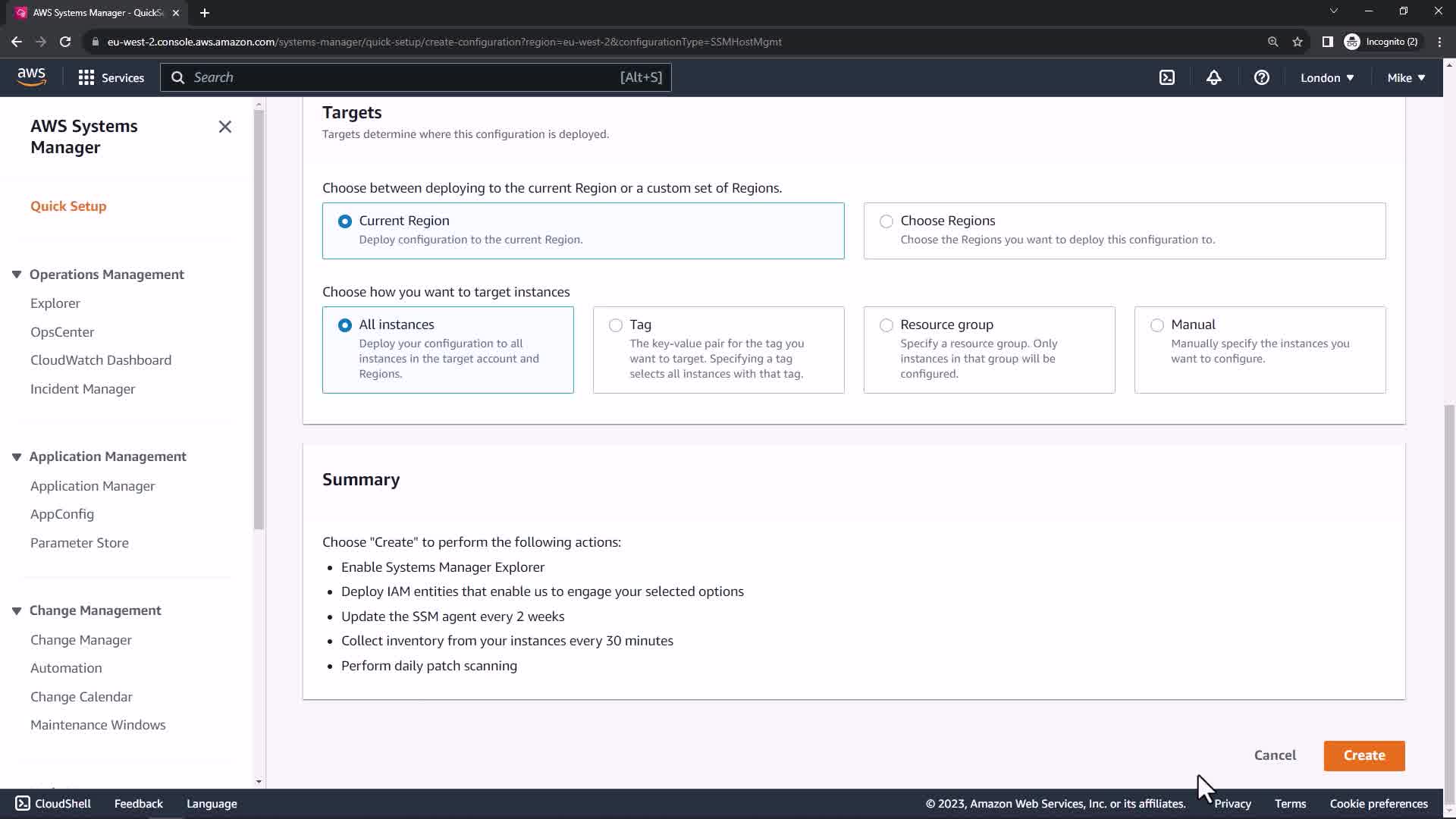
Task: Click the AWS search input field
Action: pos(402,77)
